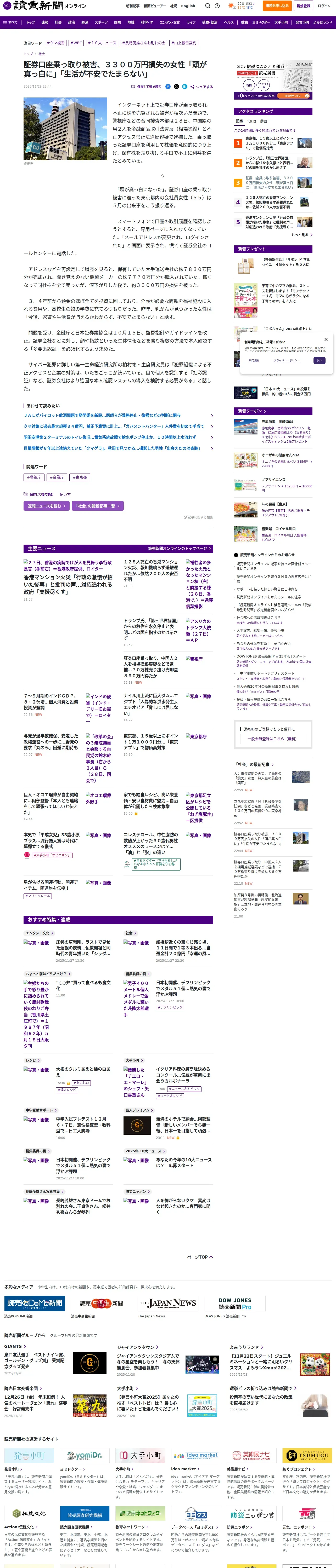Switch ranking to '動画' tab
This screenshot has height=1568, width=336.
click(x=264, y=121)
